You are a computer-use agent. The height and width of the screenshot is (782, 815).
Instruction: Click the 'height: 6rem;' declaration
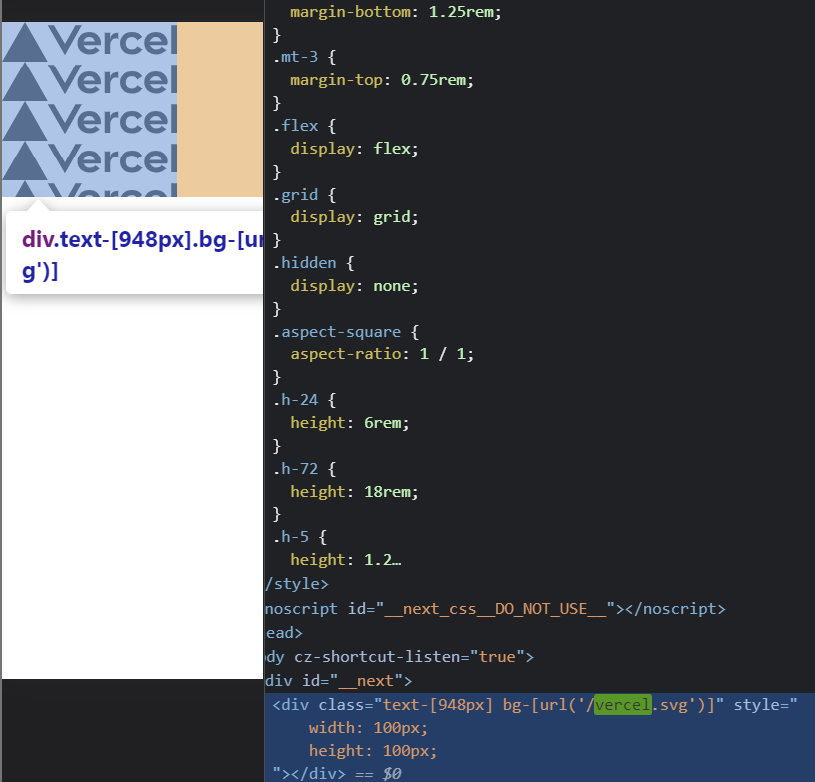click(350, 423)
